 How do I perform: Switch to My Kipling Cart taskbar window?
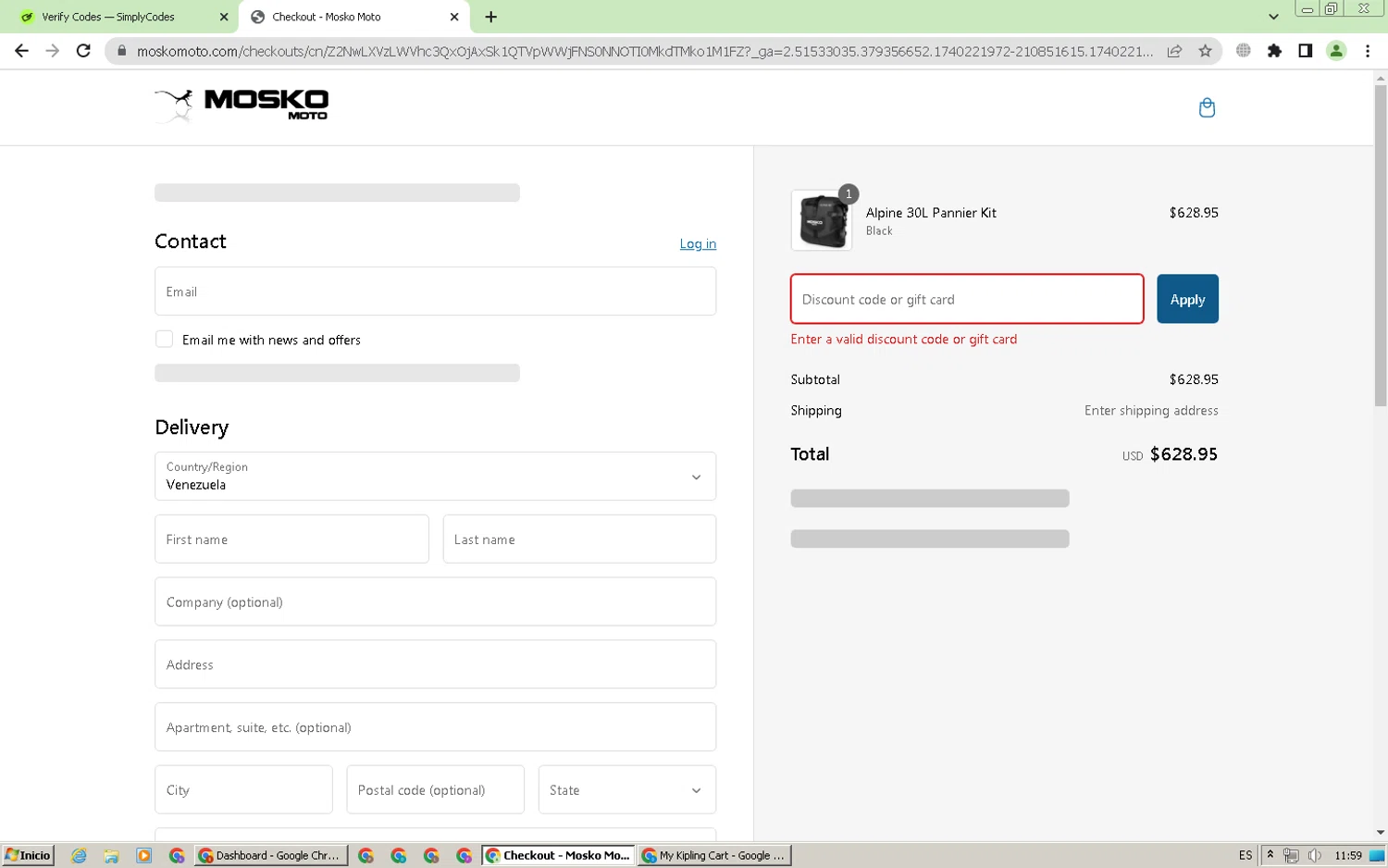point(714,855)
